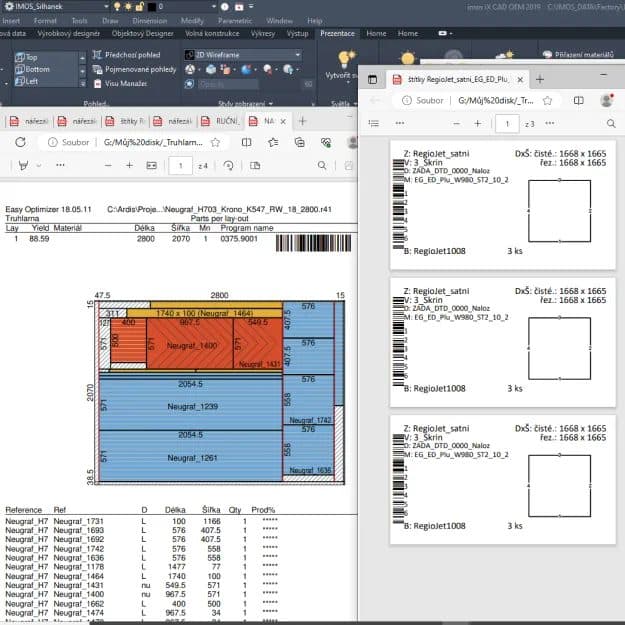625x625 pixels.
Task: Open tab actions menu in right browser
Action: 372,80
